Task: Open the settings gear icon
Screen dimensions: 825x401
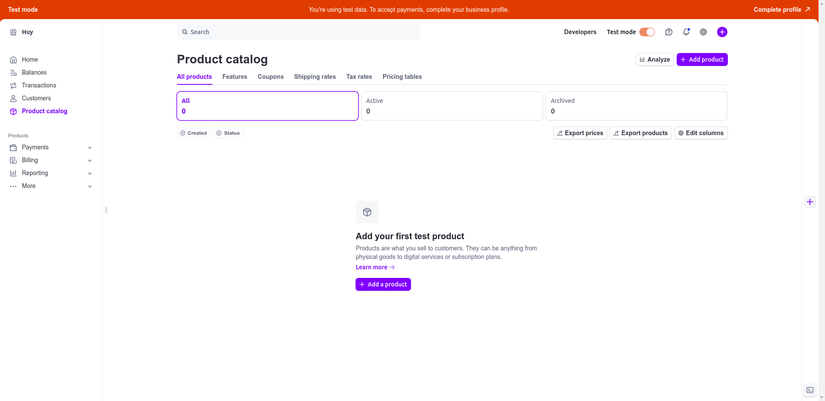Action: point(703,32)
